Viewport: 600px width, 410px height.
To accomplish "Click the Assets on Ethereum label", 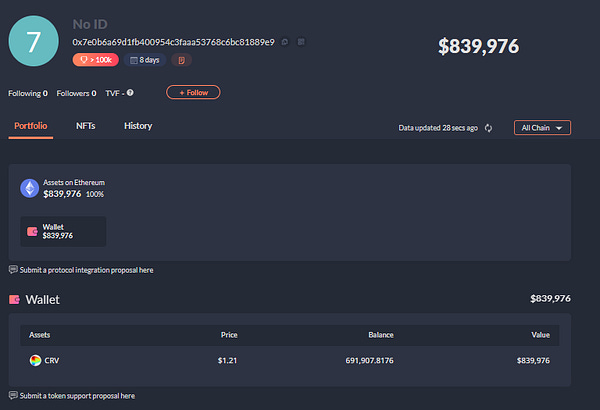I will (x=74, y=183).
